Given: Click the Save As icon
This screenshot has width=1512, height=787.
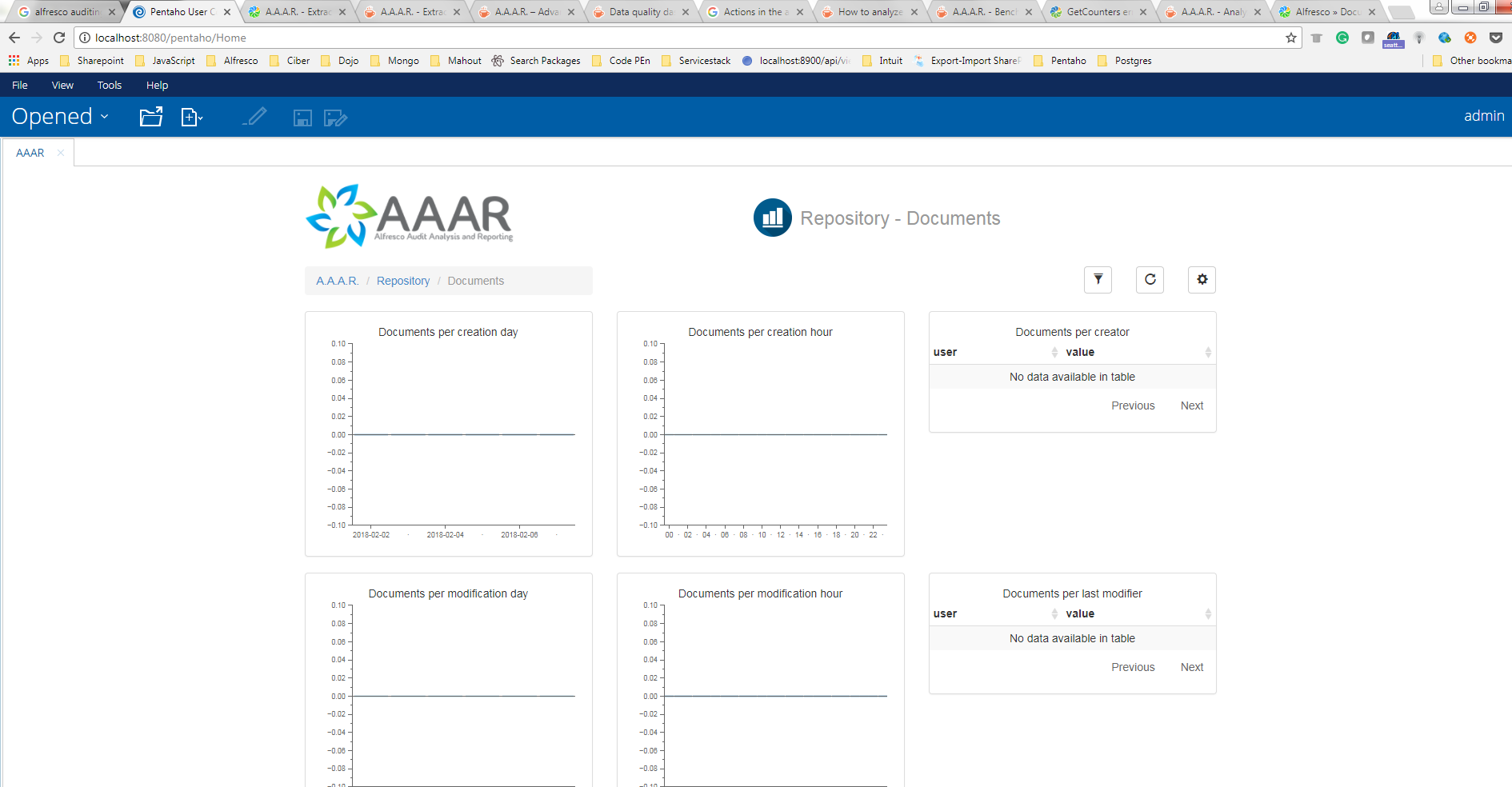Looking at the screenshot, I should (335, 118).
